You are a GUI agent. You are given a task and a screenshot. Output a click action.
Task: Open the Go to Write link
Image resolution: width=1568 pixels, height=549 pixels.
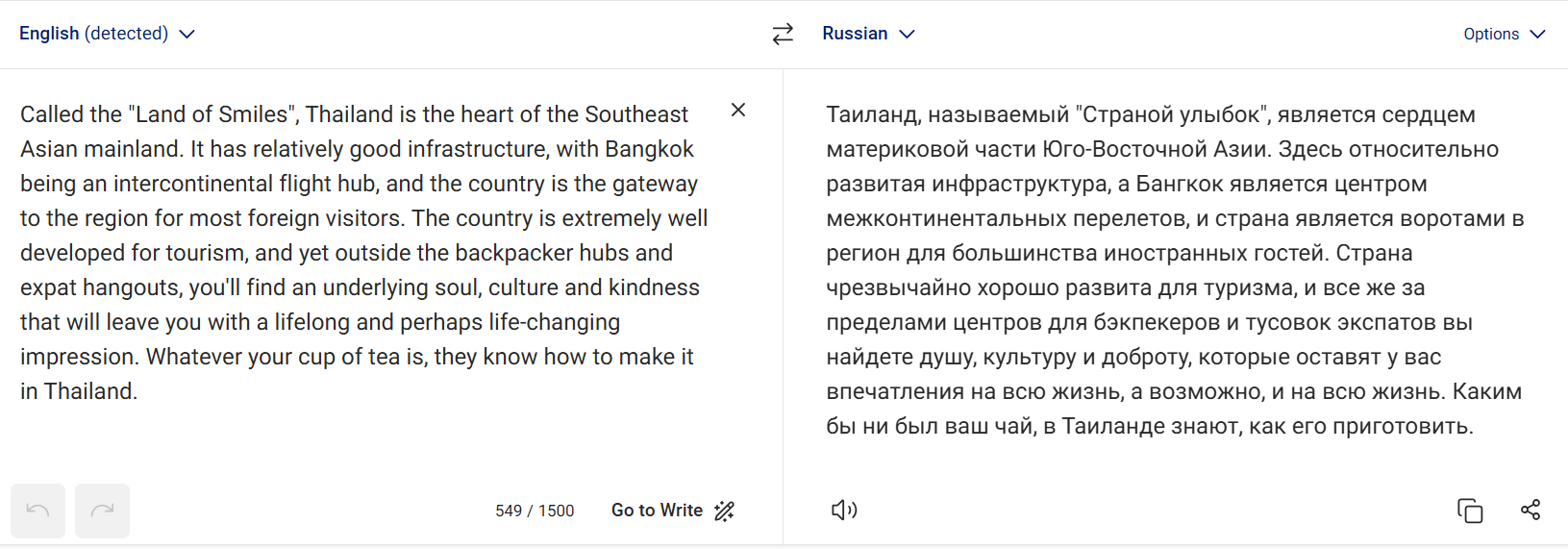point(657,511)
